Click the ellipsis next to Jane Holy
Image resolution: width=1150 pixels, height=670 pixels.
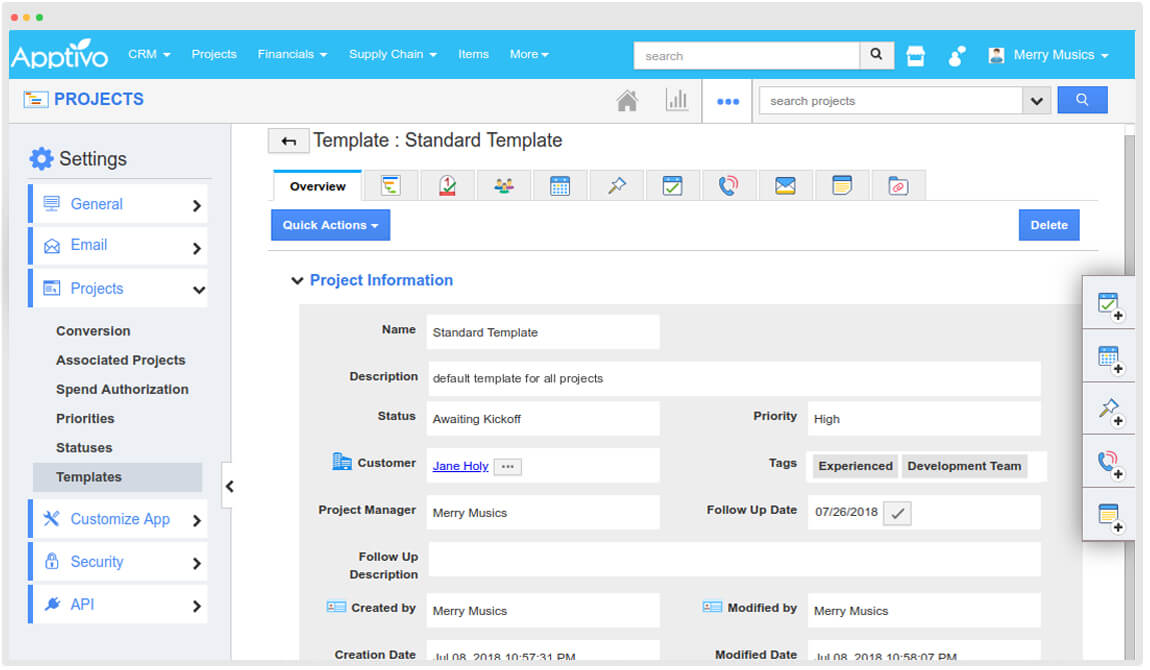click(507, 466)
